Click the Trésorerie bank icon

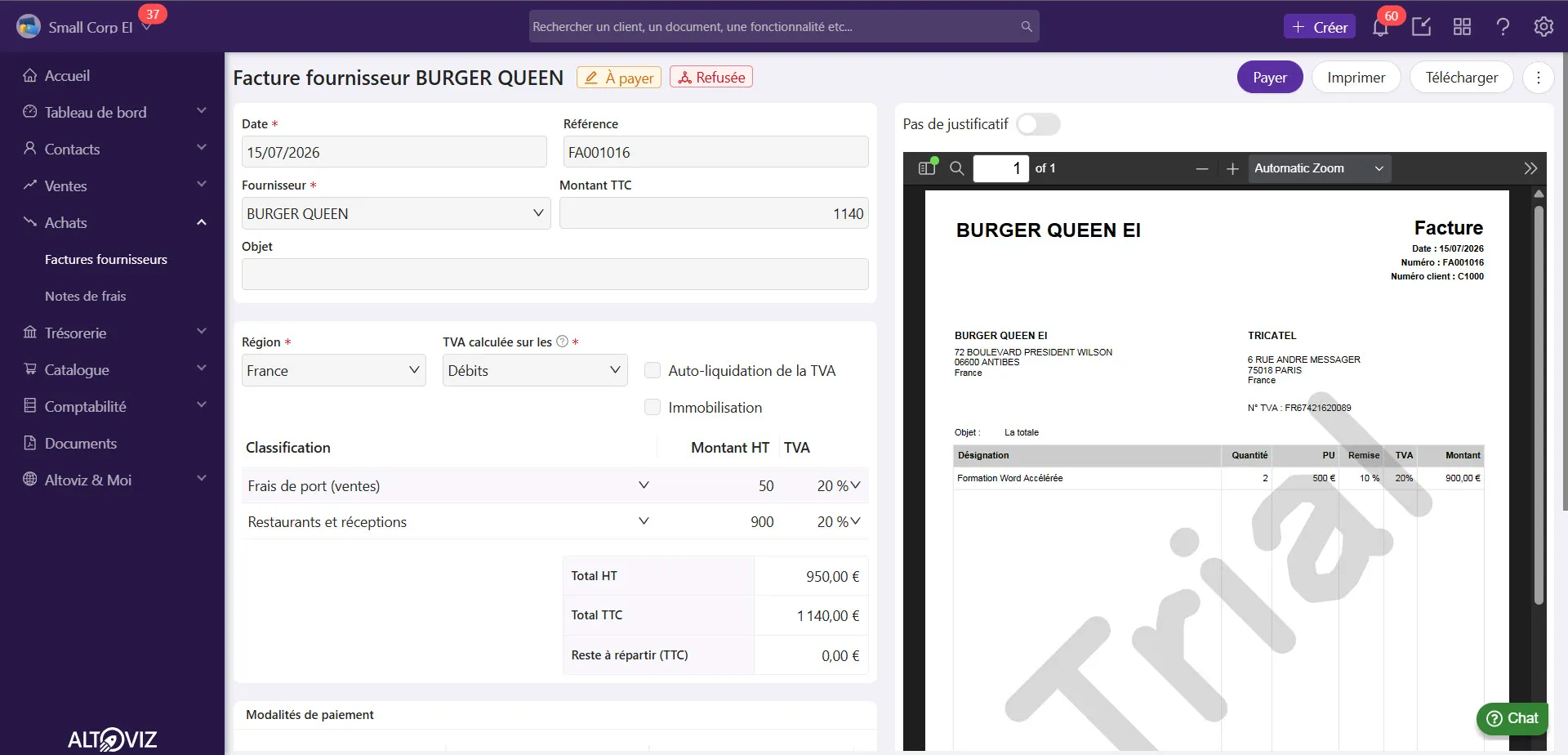[30, 333]
